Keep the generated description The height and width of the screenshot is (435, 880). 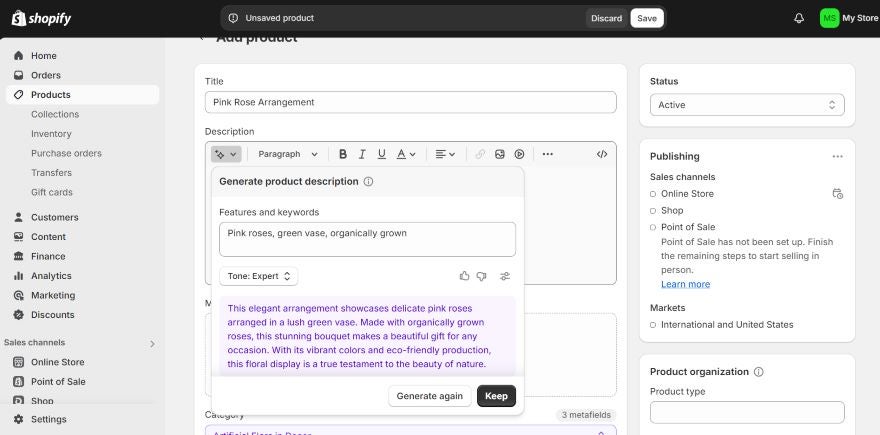click(x=496, y=396)
